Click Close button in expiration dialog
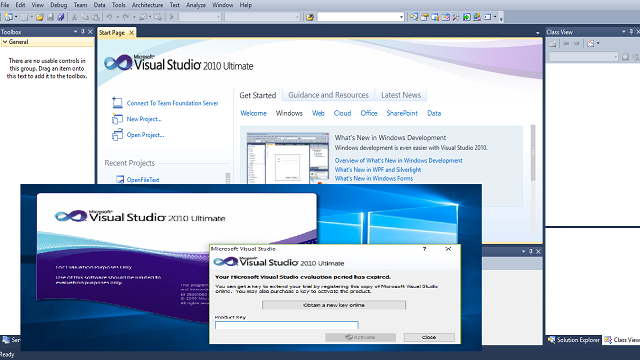This screenshot has width=640, height=360. [x=429, y=337]
